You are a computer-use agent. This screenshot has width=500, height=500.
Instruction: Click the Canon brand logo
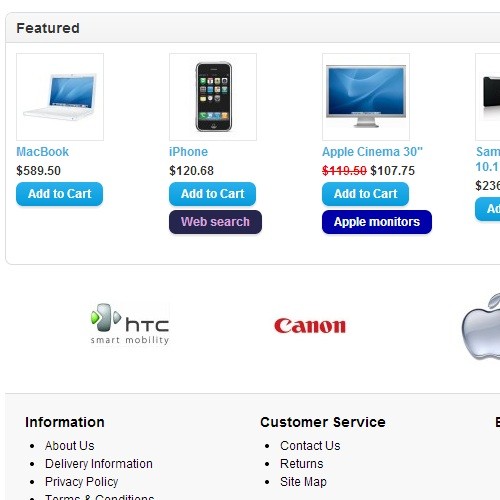coord(310,326)
